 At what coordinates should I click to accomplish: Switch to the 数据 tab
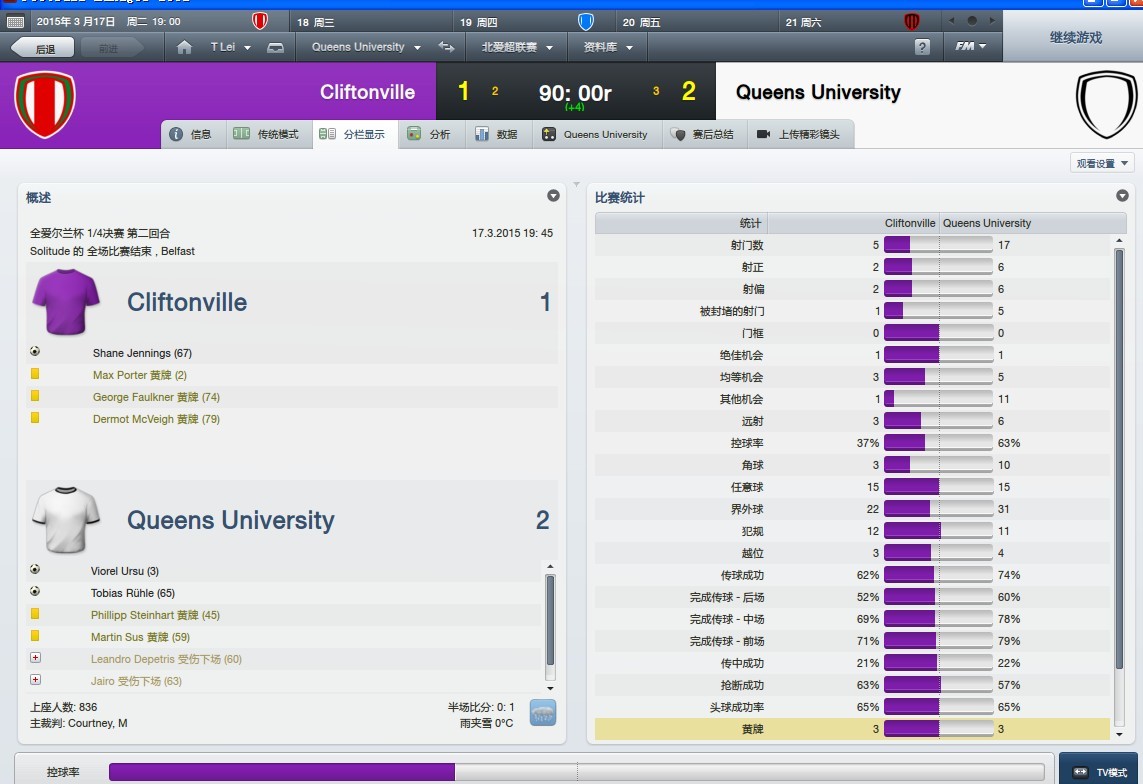click(497, 134)
